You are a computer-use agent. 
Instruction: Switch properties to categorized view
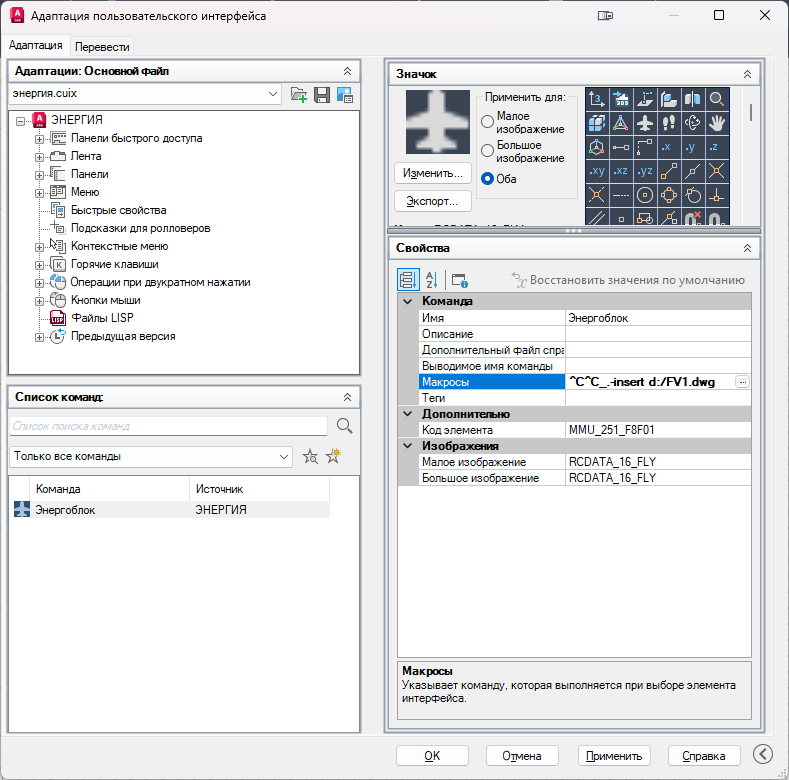pyautogui.click(x=408, y=279)
